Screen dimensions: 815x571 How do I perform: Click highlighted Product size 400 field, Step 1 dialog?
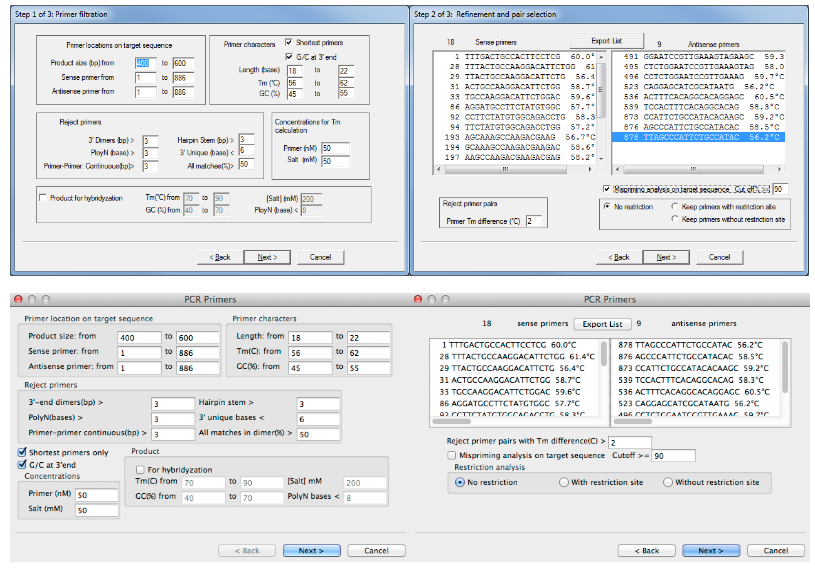[145, 63]
